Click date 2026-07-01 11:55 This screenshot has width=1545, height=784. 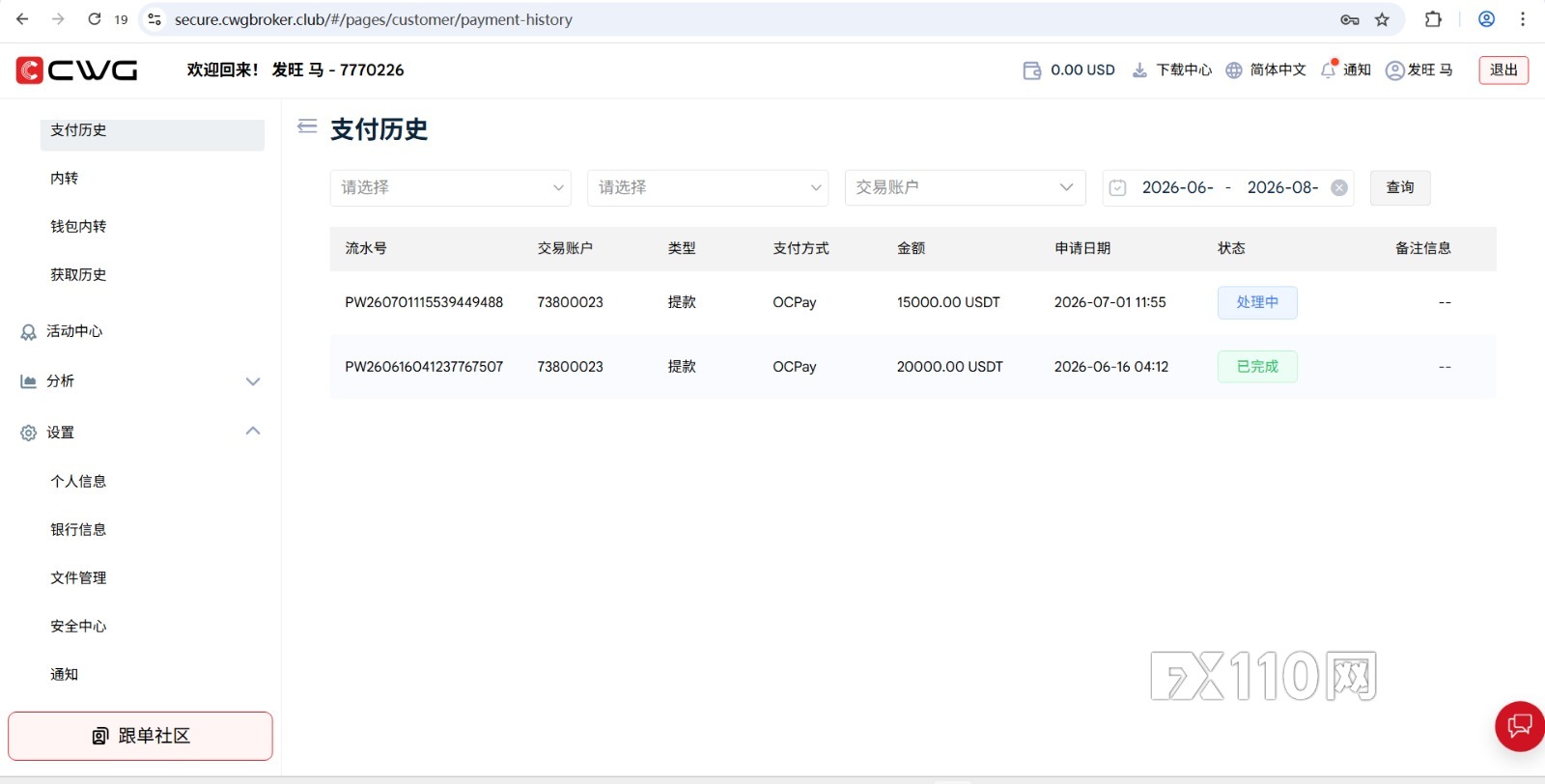point(1110,302)
